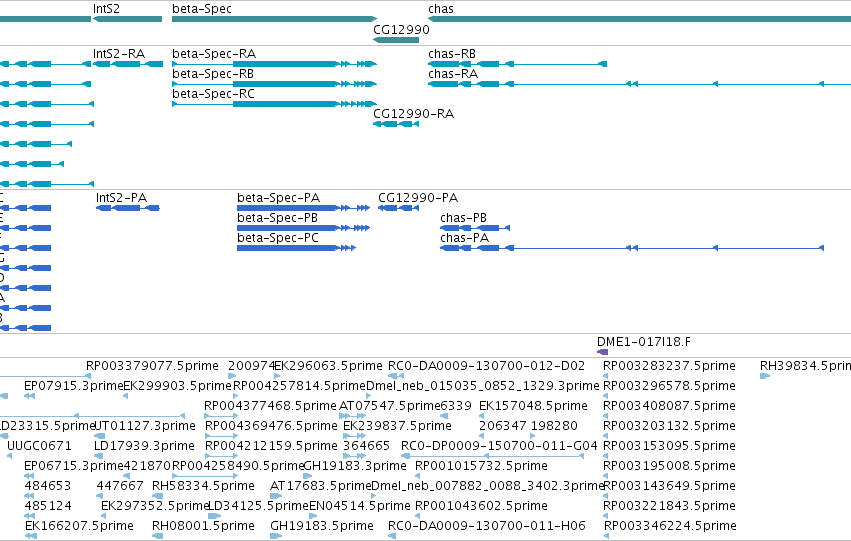This screenshot has height=541, width=851.
Task: Click the RP003153095.5prime label
Action: [670, 446]
